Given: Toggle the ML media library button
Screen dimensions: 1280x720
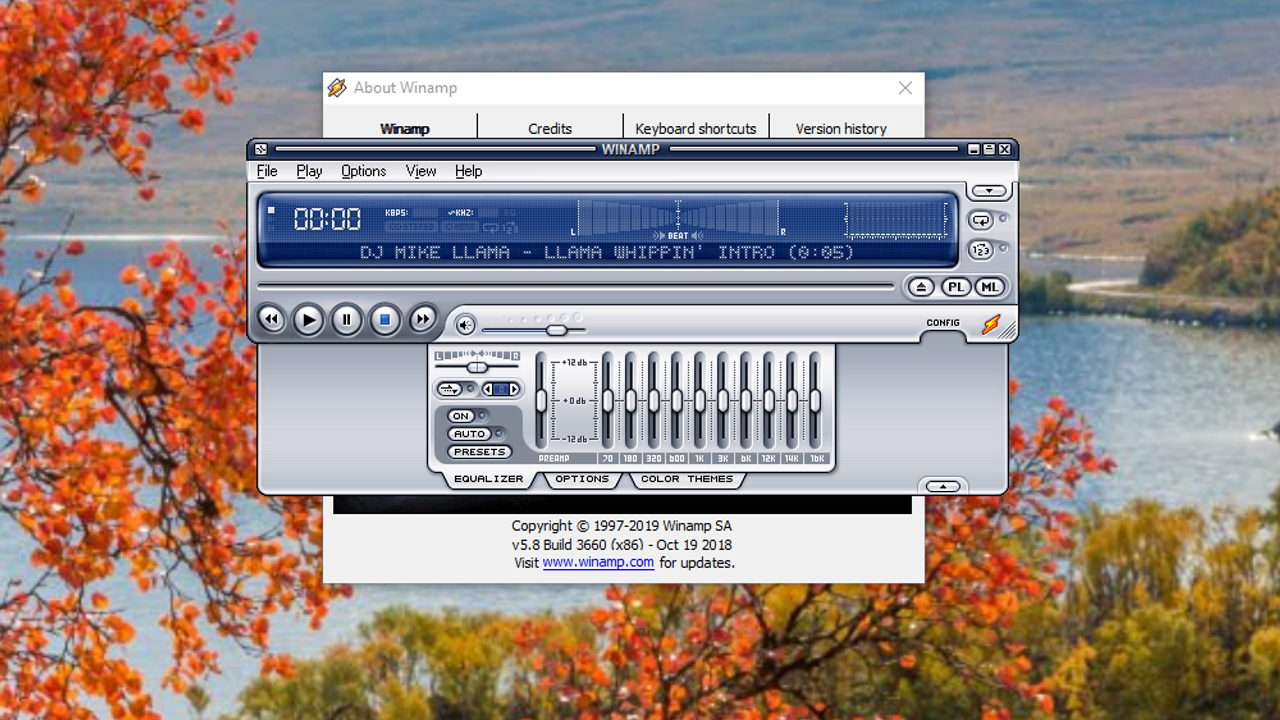Looking at the screenshot, I should coord(989,287).
